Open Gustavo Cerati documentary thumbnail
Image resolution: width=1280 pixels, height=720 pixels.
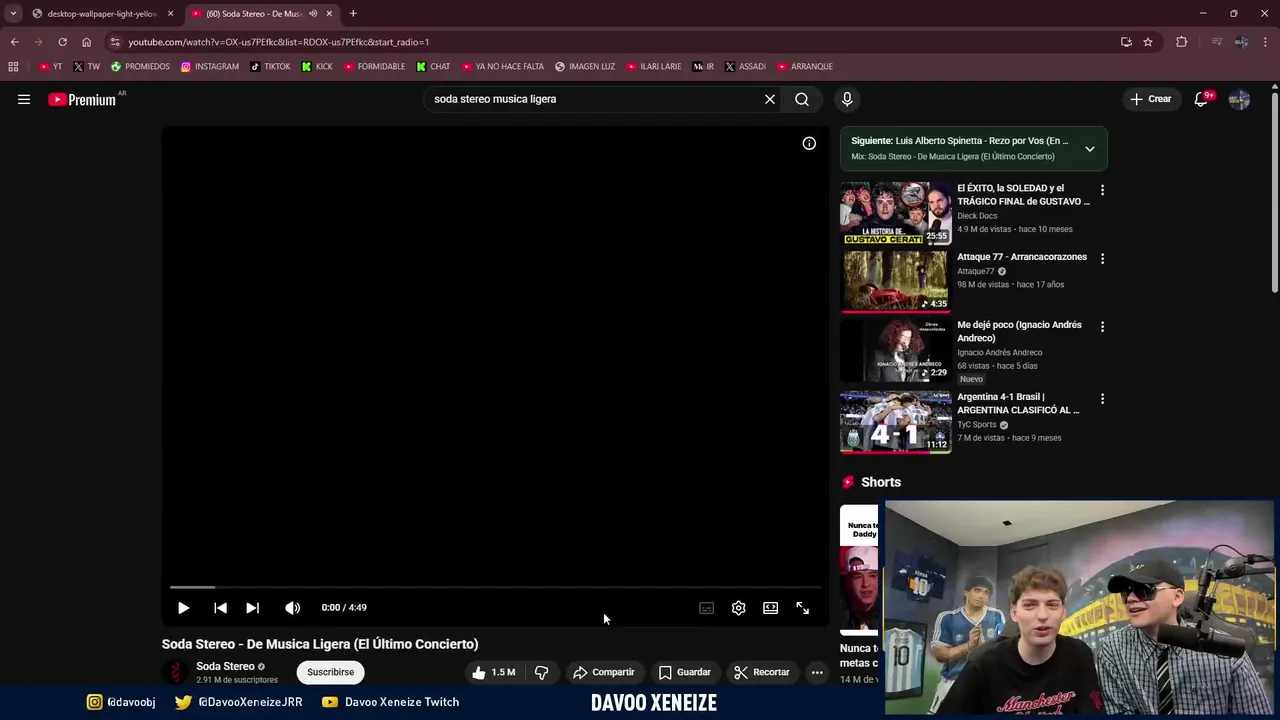click(x=896, y=213)
